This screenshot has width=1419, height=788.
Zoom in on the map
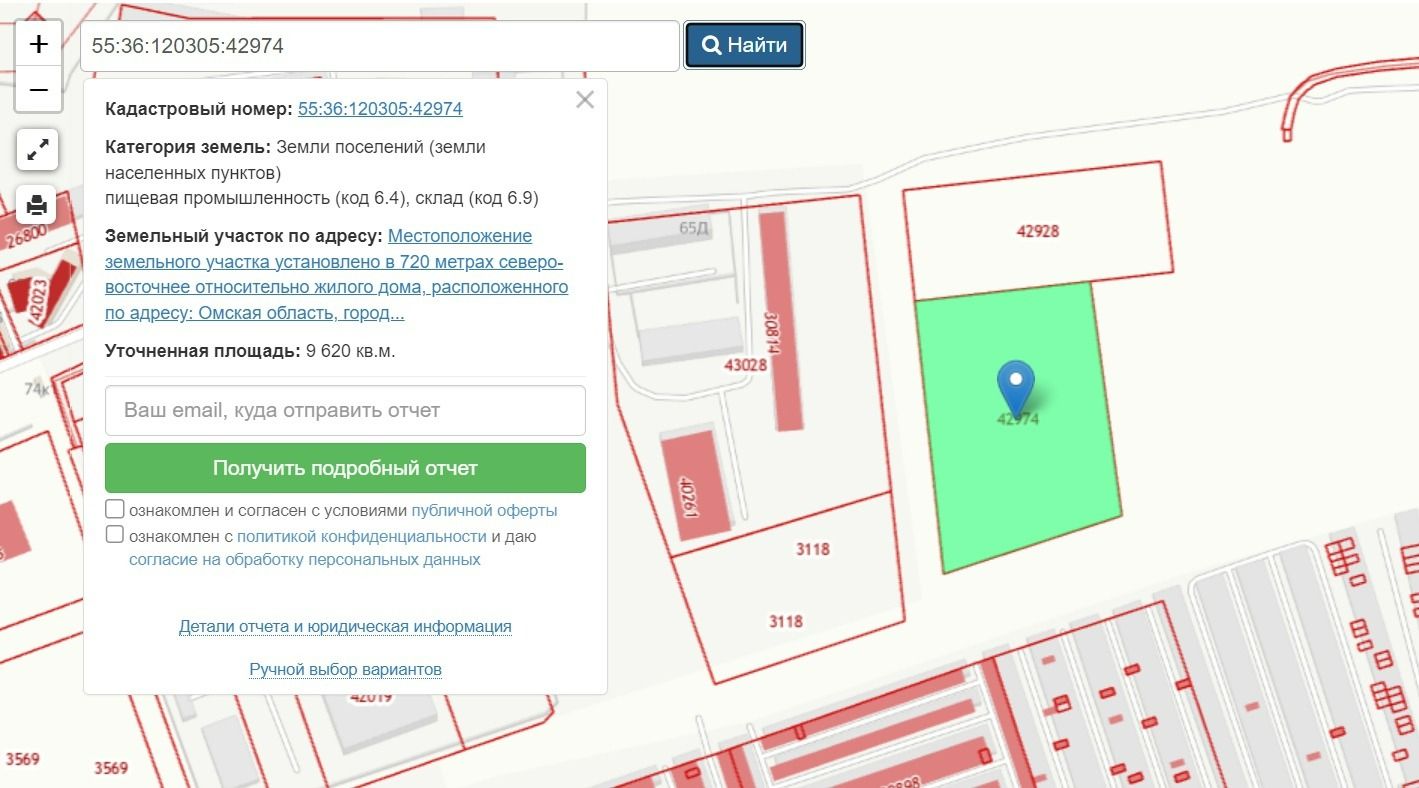click(38, 44)
